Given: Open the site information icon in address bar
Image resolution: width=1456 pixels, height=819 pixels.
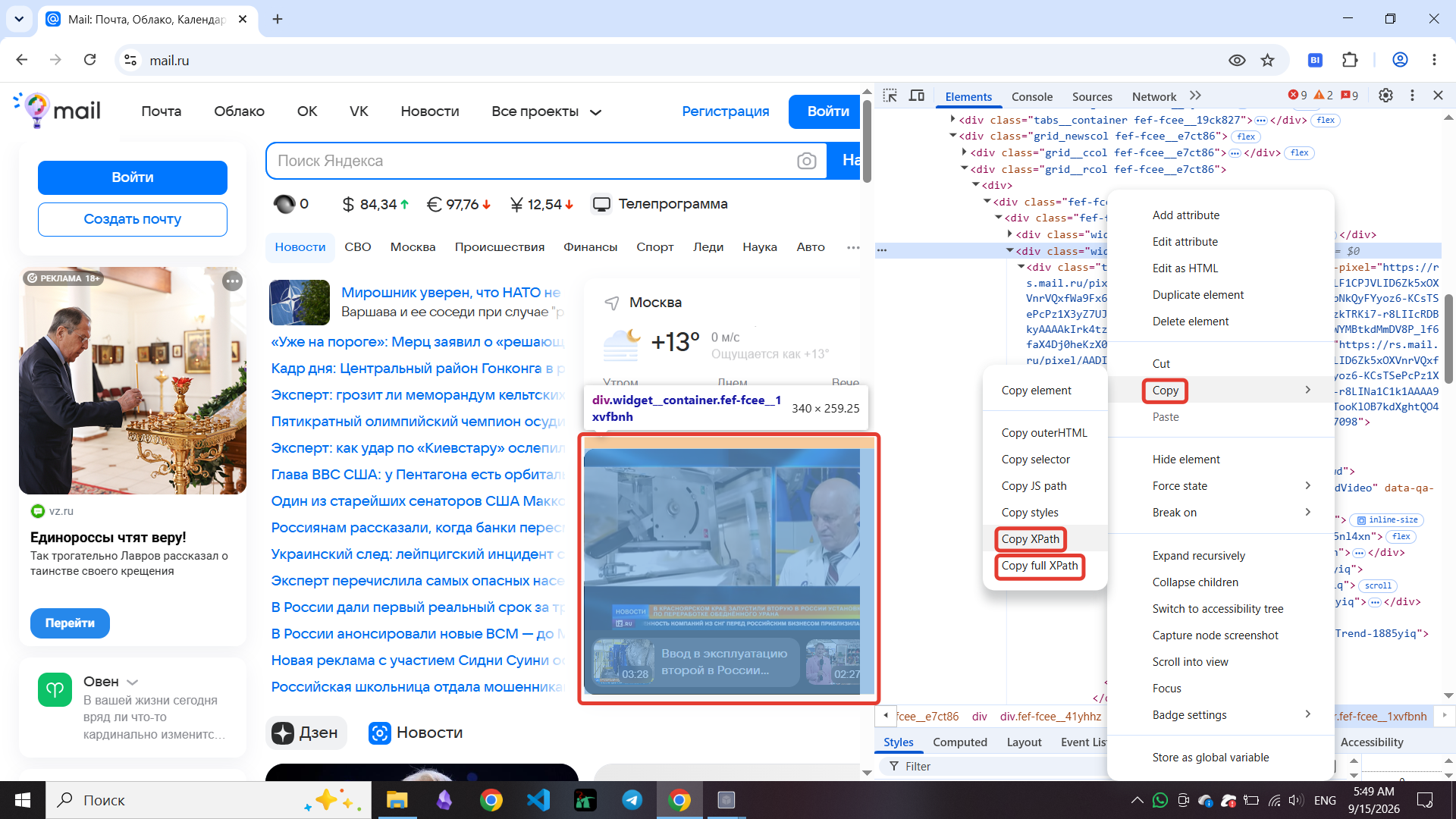Looking at the screenshot, I should point(130,60).
